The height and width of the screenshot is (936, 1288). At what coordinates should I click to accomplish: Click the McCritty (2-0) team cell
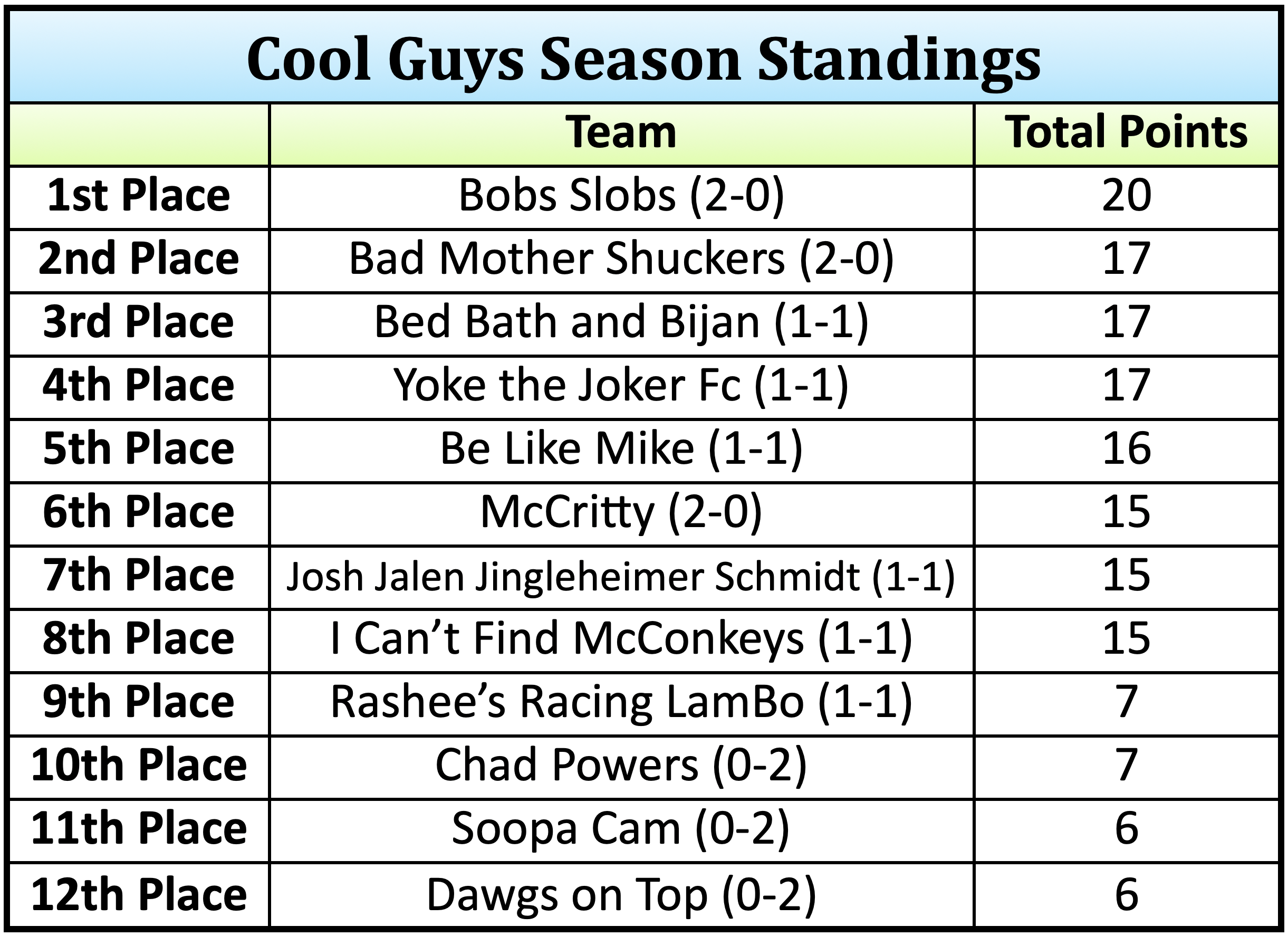coord(621,513)
